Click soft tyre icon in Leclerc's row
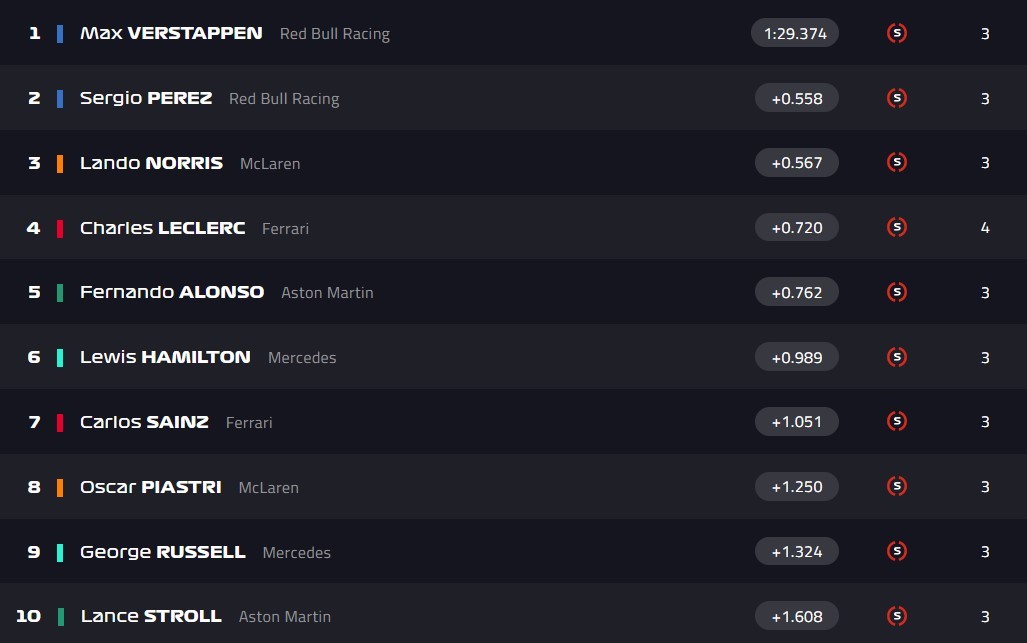The height and width of the screenshot is (643, 1027). tap(897, 227)
